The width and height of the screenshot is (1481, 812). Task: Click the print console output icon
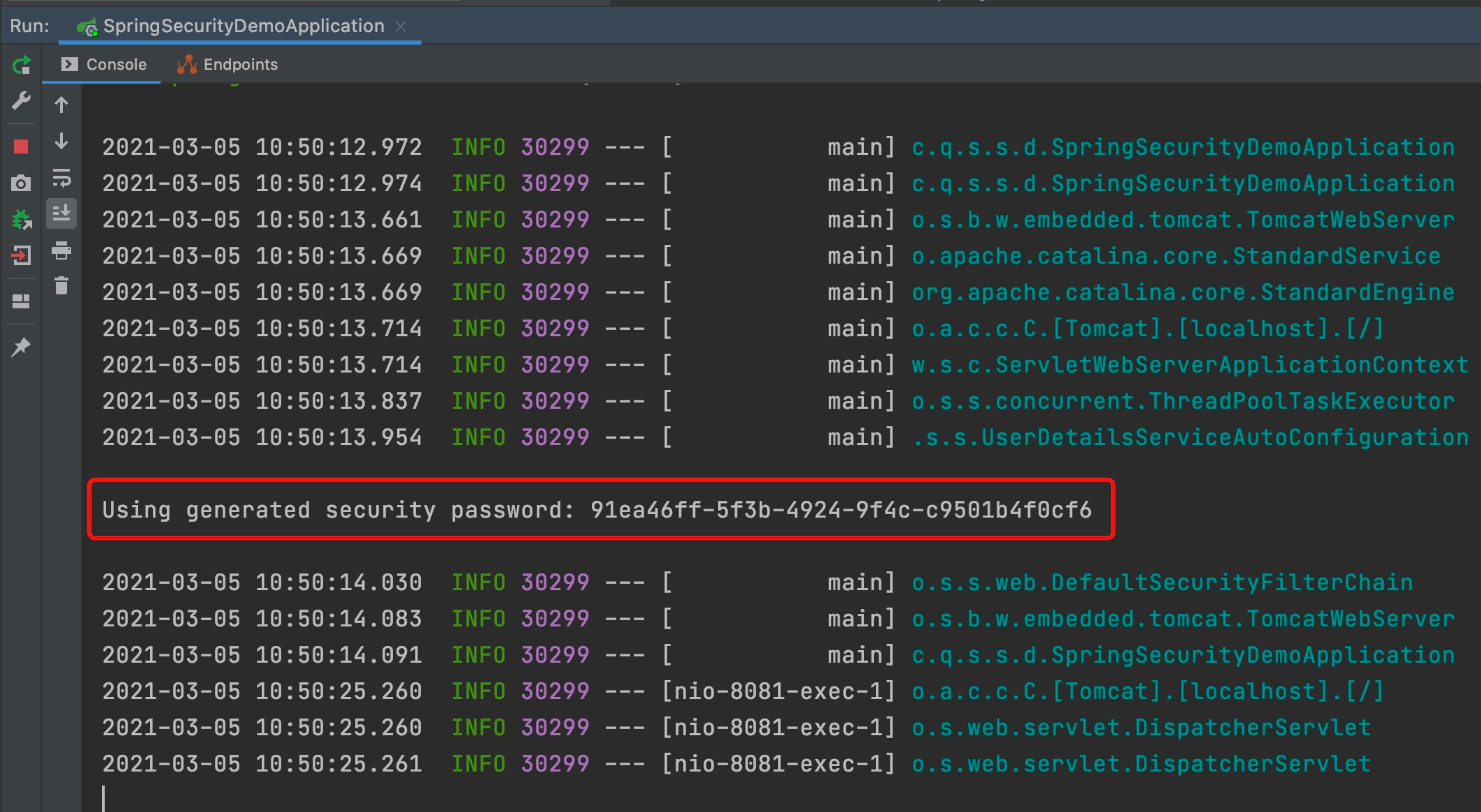tap(61, 250)
